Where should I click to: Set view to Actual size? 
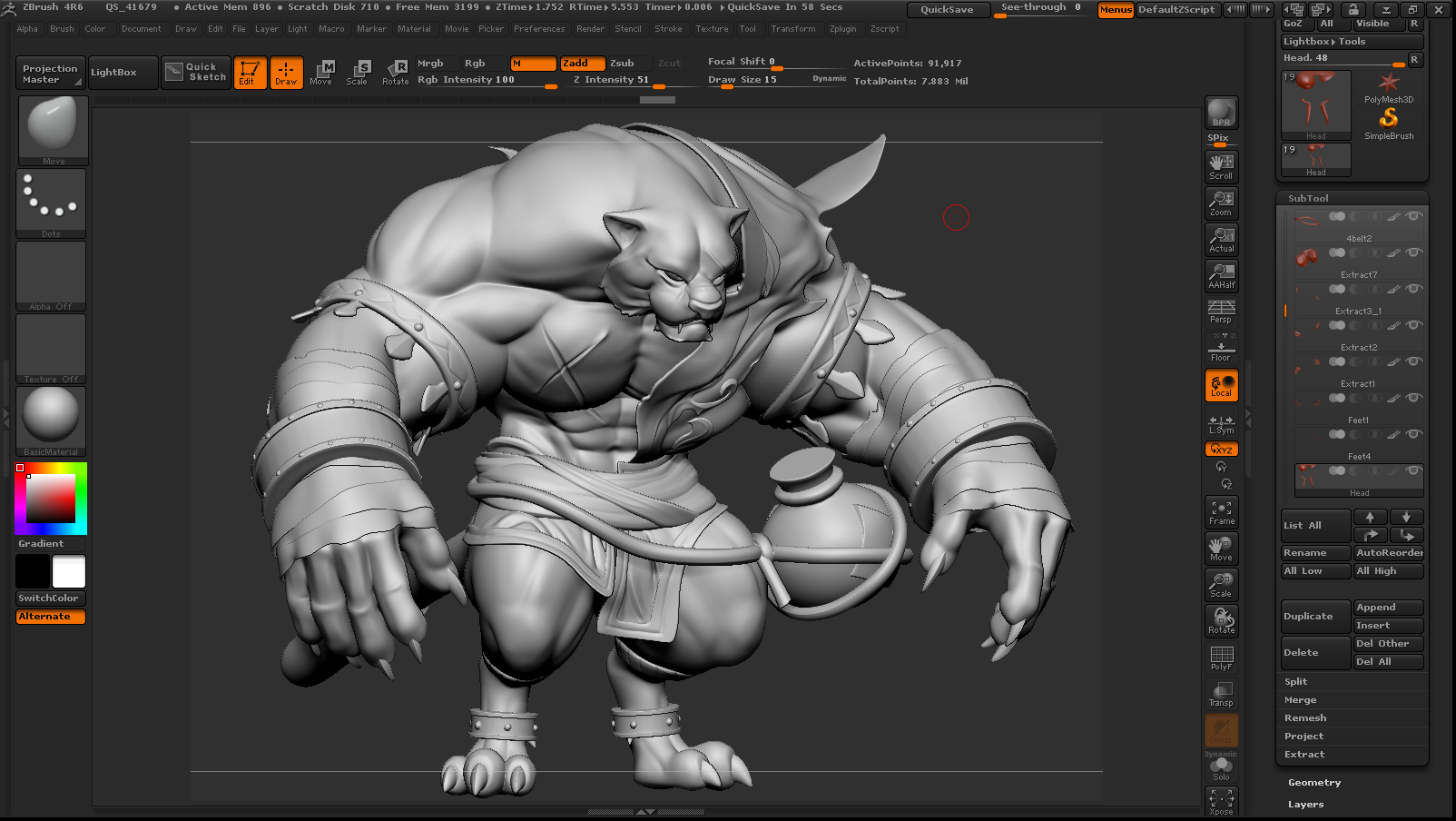(1221, 239)
